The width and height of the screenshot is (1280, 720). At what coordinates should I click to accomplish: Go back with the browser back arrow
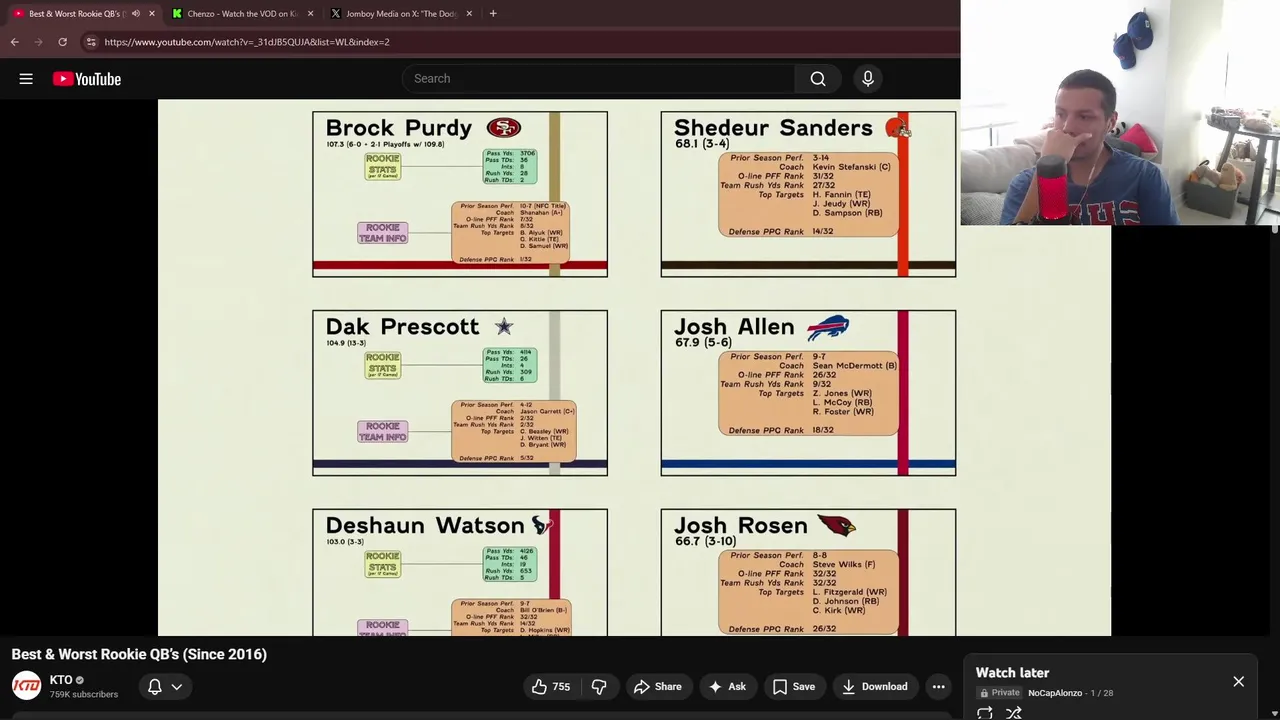14,42
